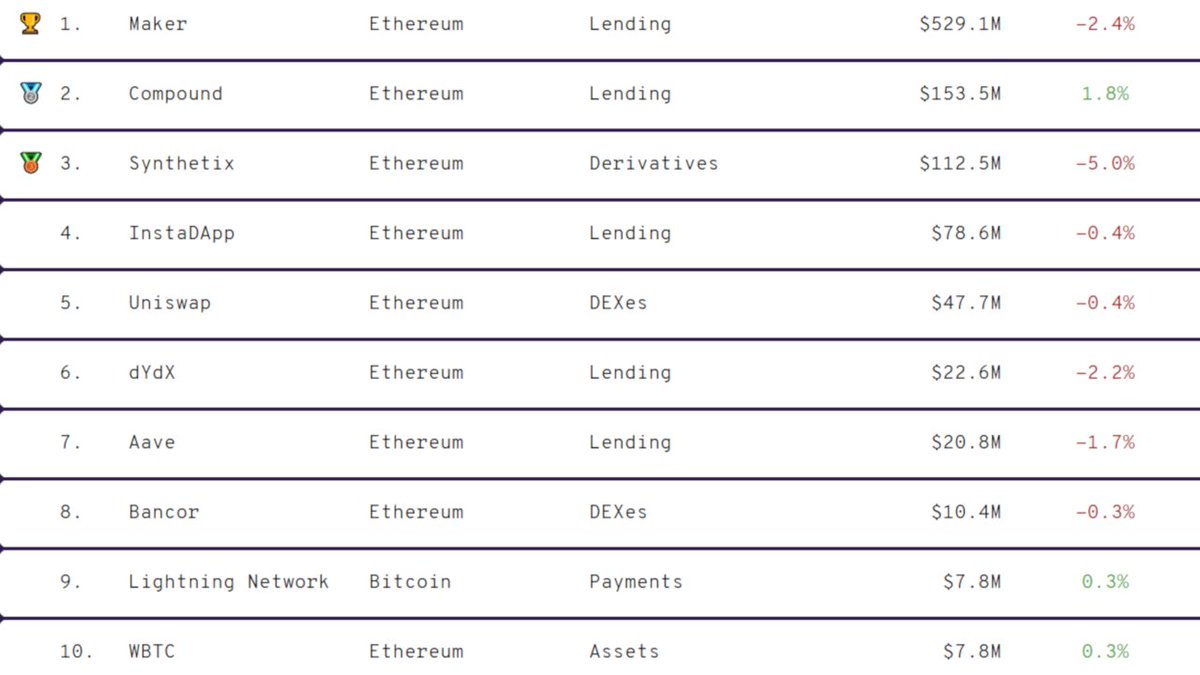
Task: Open the Compound project entry
Action: (x=176, y=94)
